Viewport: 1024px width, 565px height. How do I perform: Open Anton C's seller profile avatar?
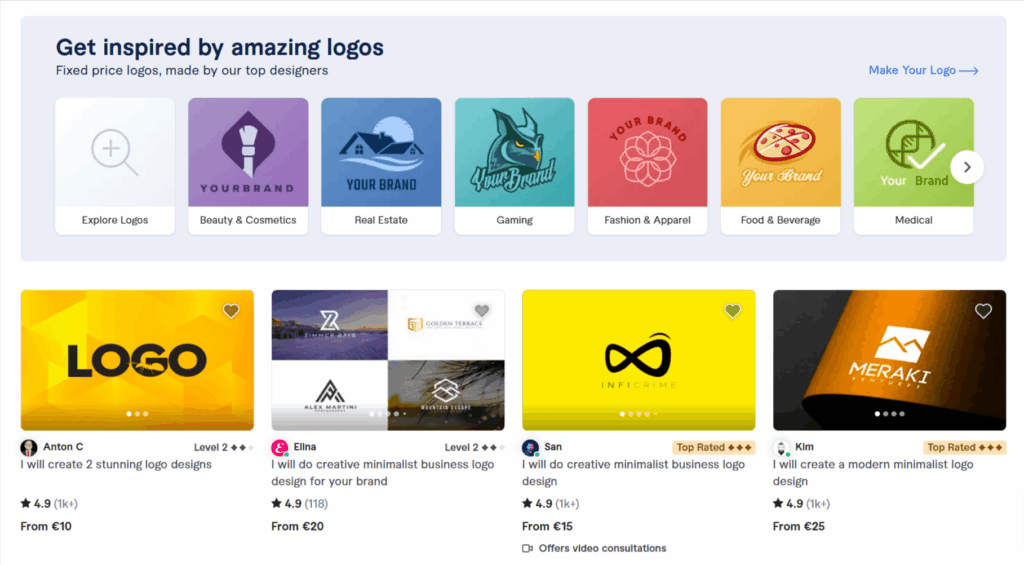[x=29, y=447]
